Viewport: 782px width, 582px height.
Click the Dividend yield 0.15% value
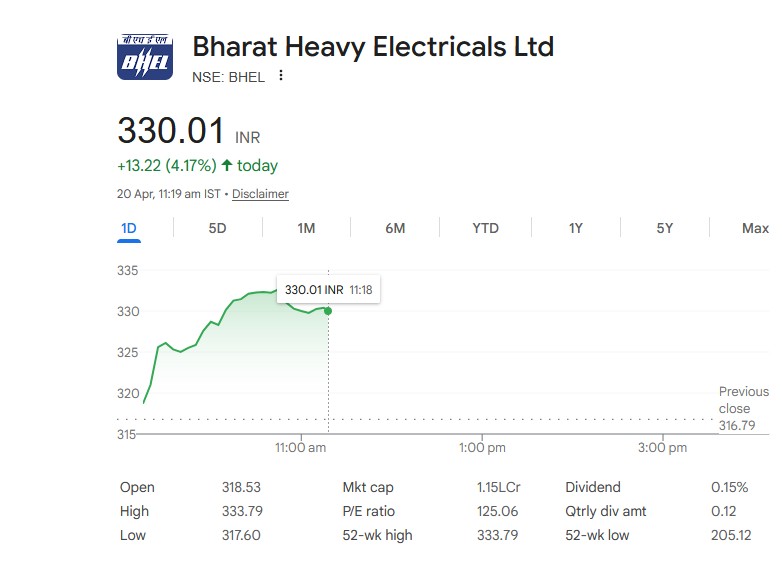[729, 487]
